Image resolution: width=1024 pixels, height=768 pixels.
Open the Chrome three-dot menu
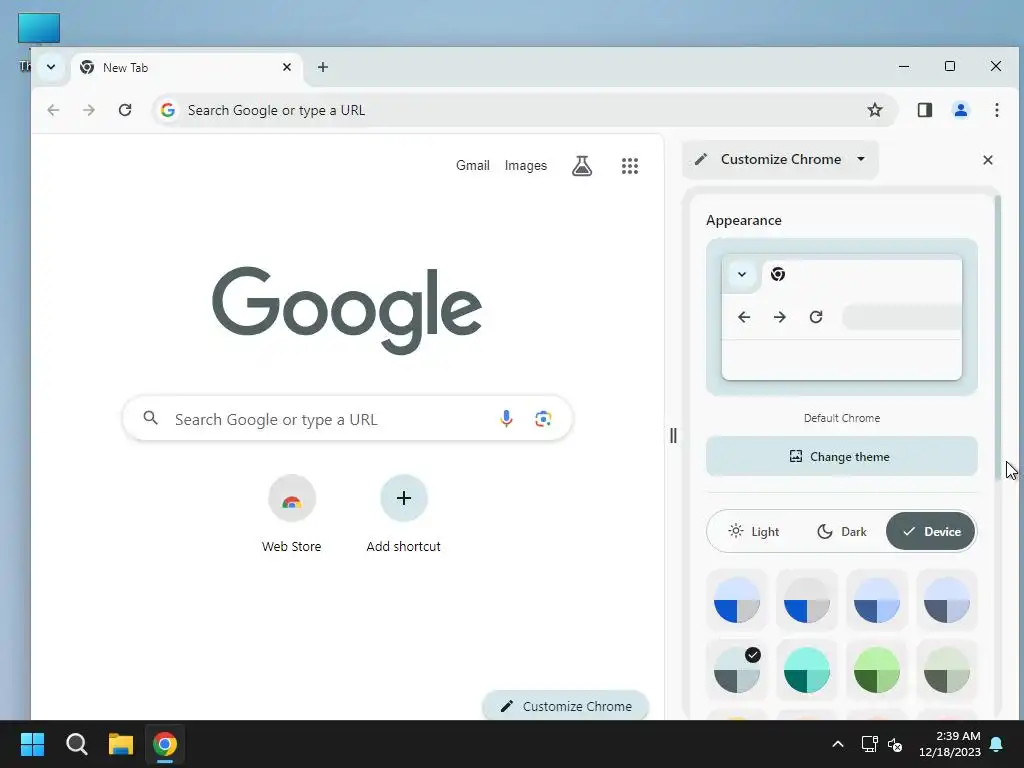997,110
